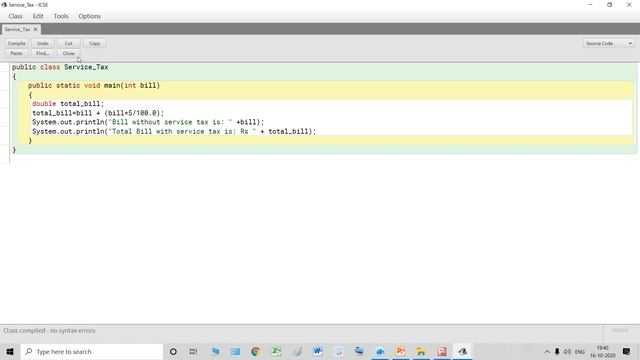Image resolution: width=640 pixels, height=360 pixels.
Task: Click the Paste button
Action: click(x=17, y=53)
